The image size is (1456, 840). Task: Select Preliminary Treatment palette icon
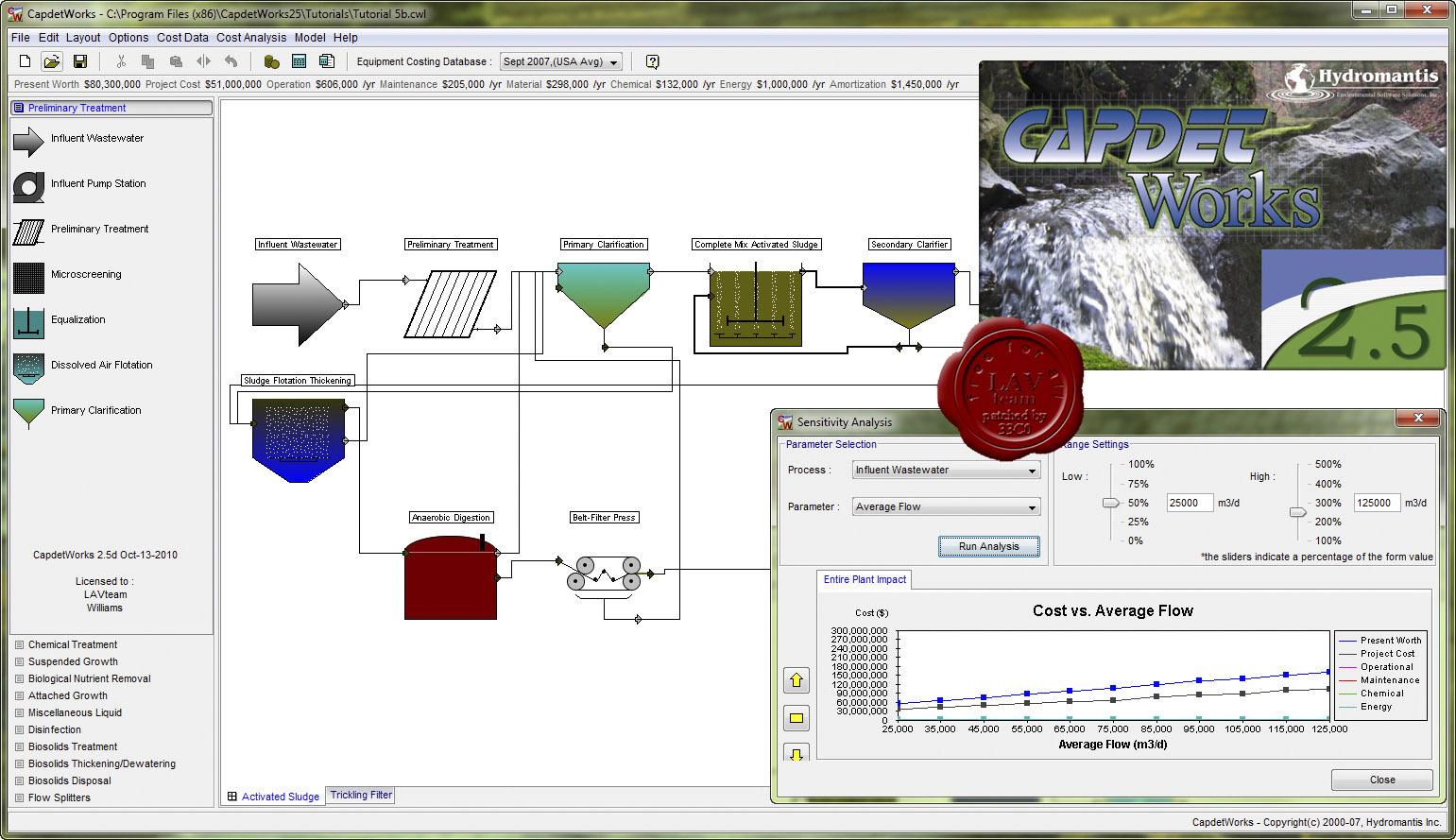tap(29, 231)
